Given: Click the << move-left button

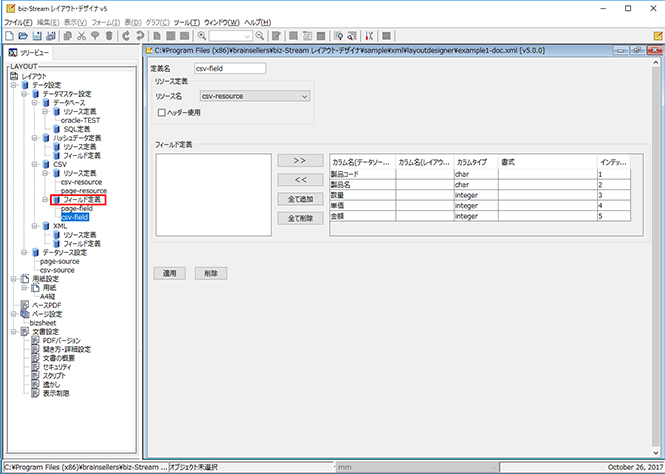Looking at the screenshot, I should pyautogui.click(x=300, y=180).
